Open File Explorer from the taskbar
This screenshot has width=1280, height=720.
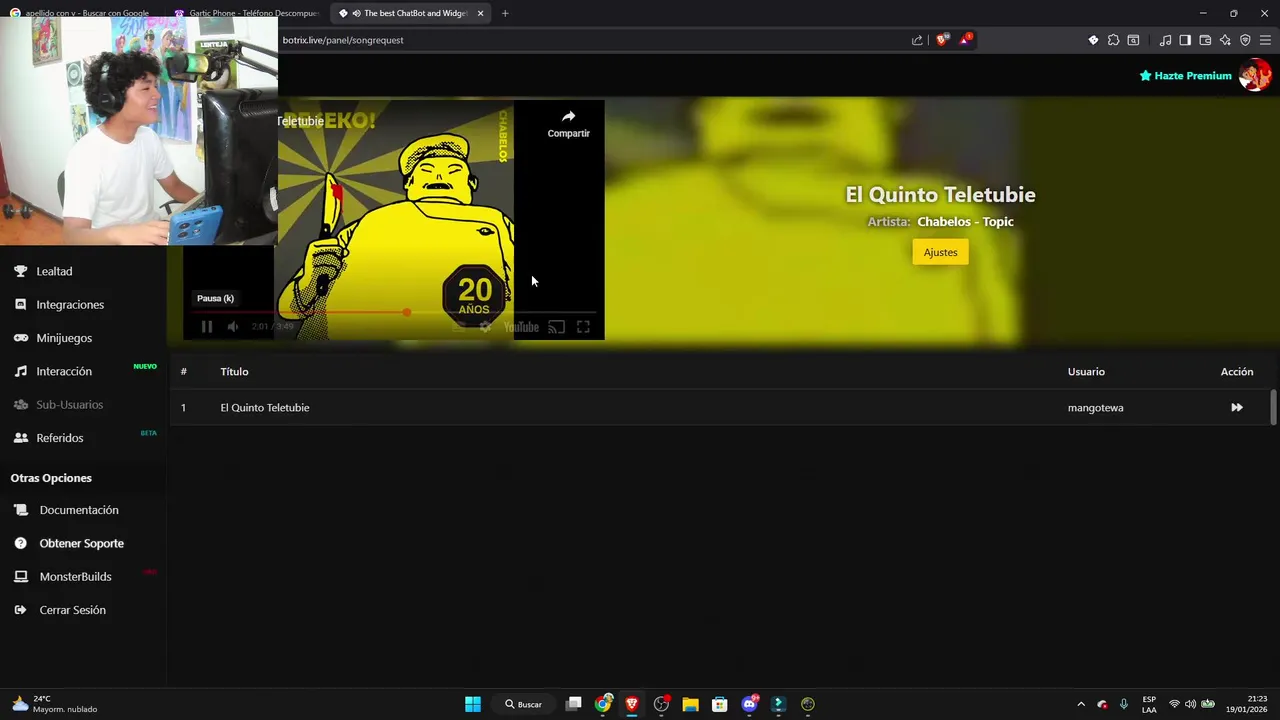[690, 704]
